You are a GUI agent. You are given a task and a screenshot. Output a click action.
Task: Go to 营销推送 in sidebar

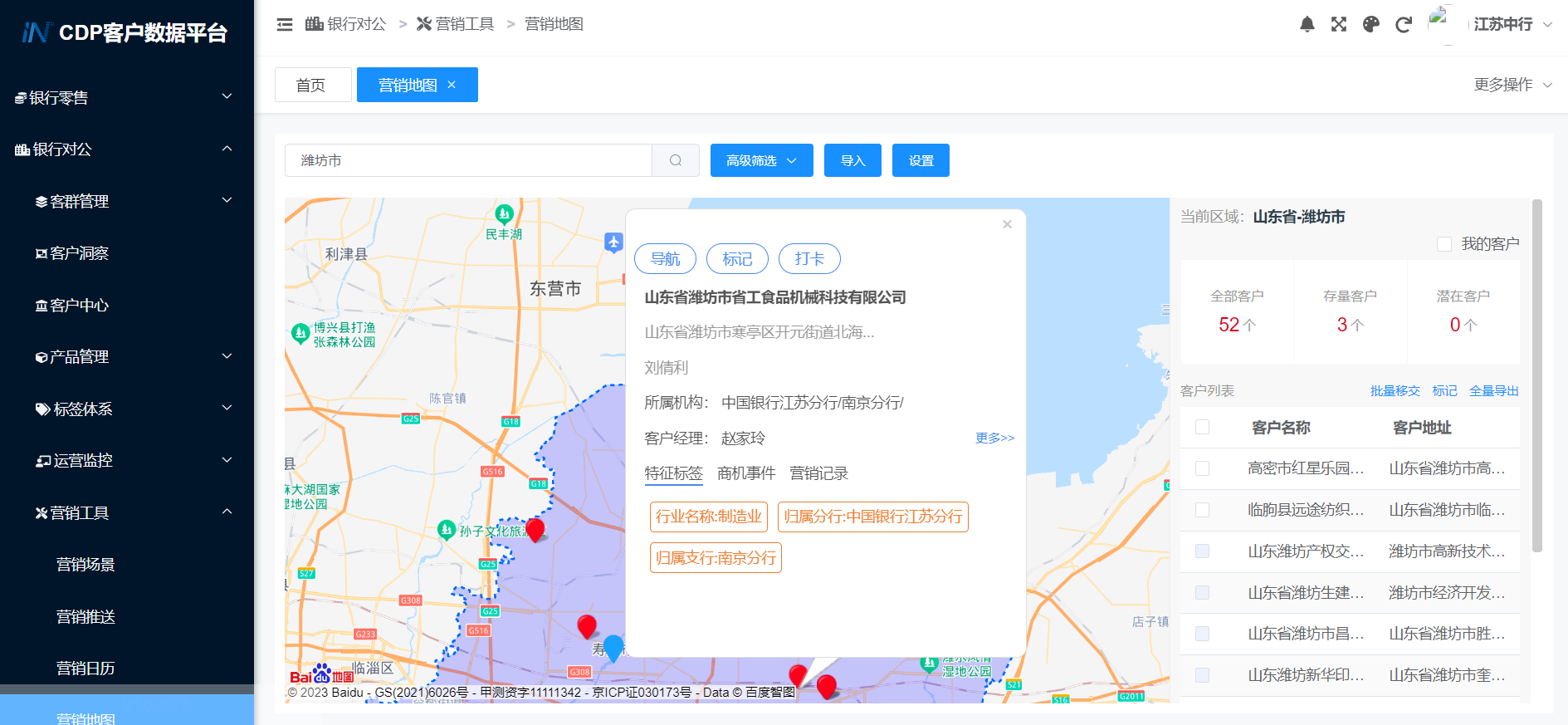[127, 616]
